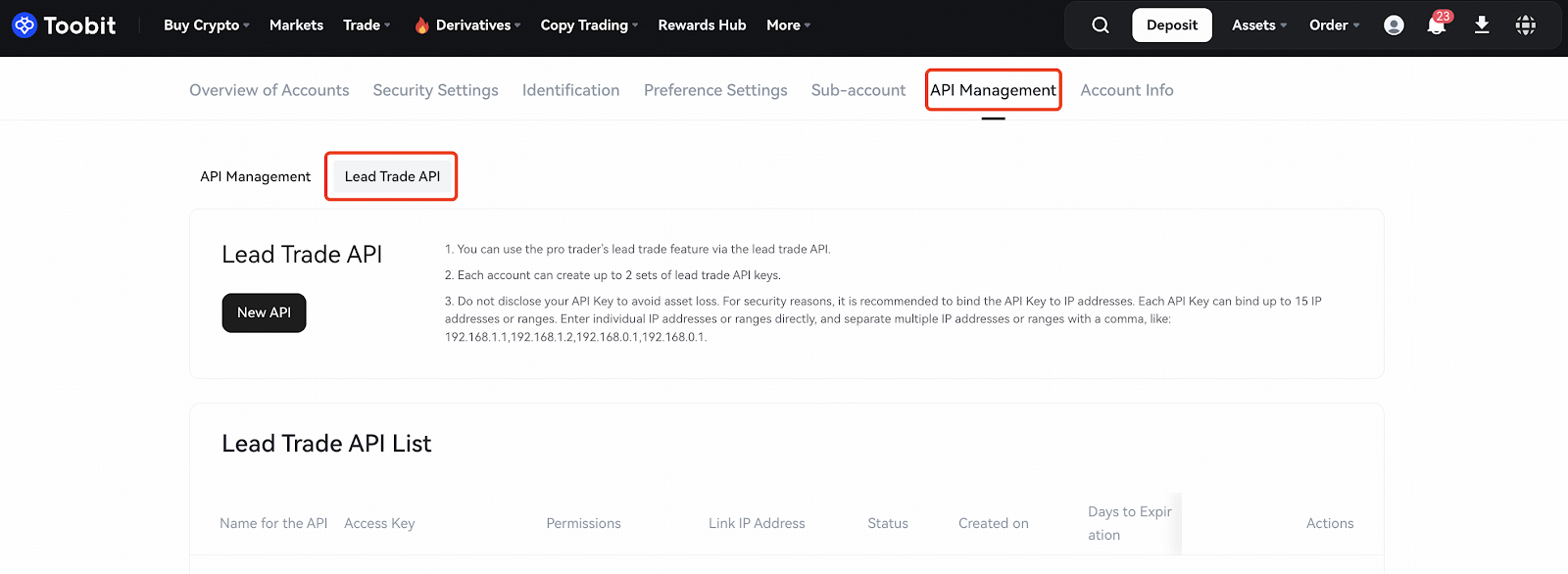The width and height of the screenshot is (1568, 574).
Task: Expand the Trade menu dropdown
Action: pyautogui.click(x=367, y=25)
